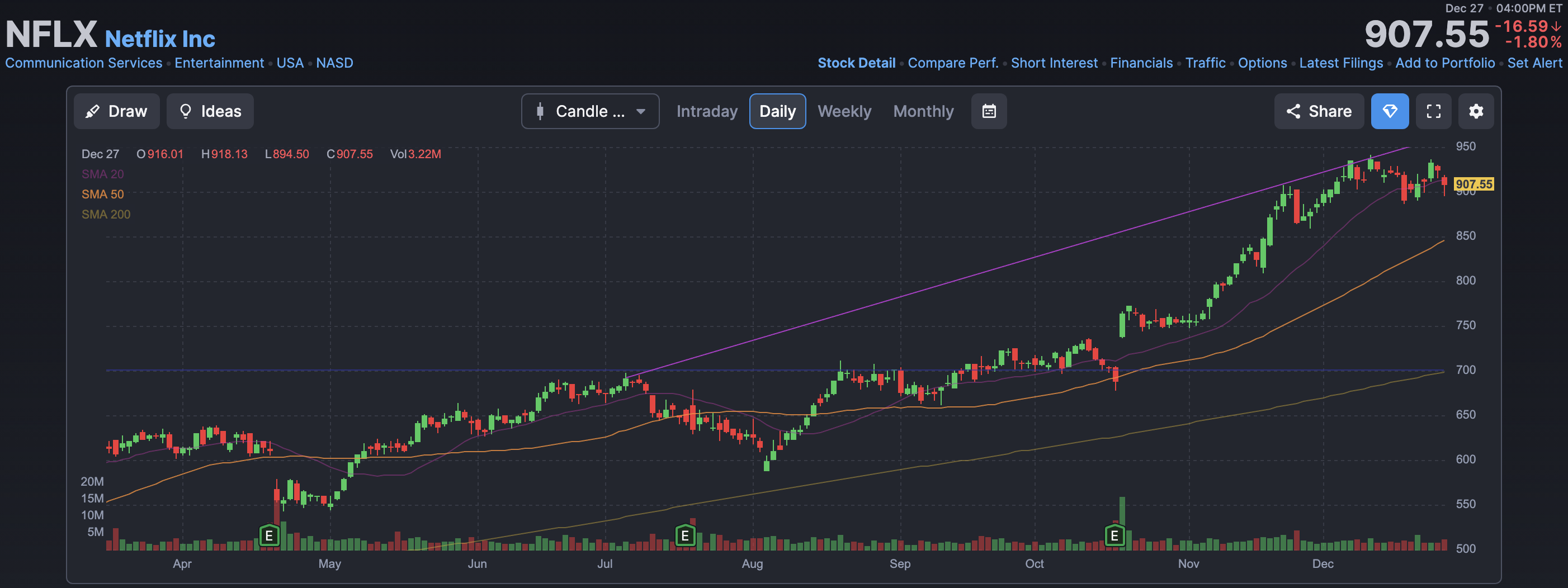Toggle the SMA 200 overlay label
This screenshot has height=588, width=1568.
(106, 214)
